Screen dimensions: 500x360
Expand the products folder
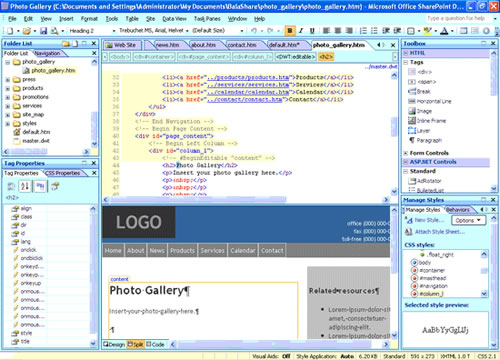(x=7, y=89)
